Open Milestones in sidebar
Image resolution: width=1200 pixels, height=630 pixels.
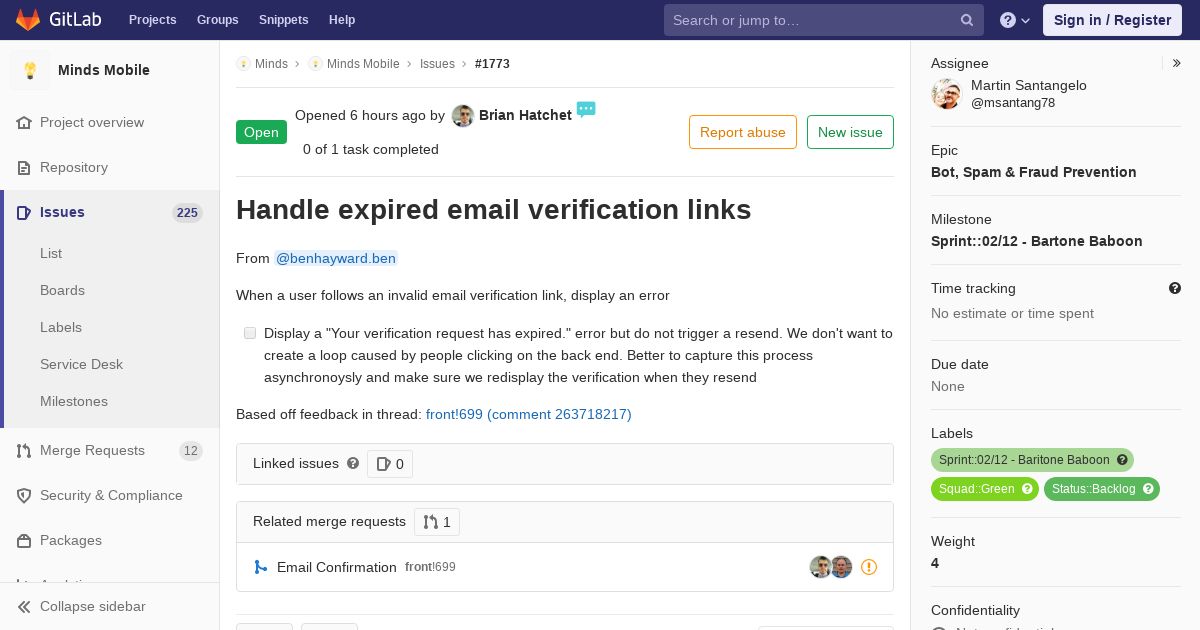(74, 401)
